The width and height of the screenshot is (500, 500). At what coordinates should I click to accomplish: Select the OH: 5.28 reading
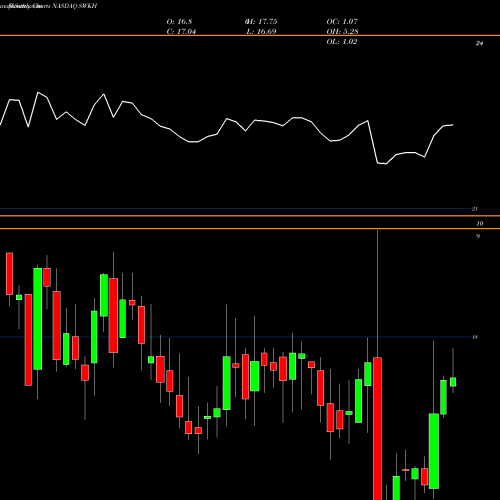(x=342, y=31)
